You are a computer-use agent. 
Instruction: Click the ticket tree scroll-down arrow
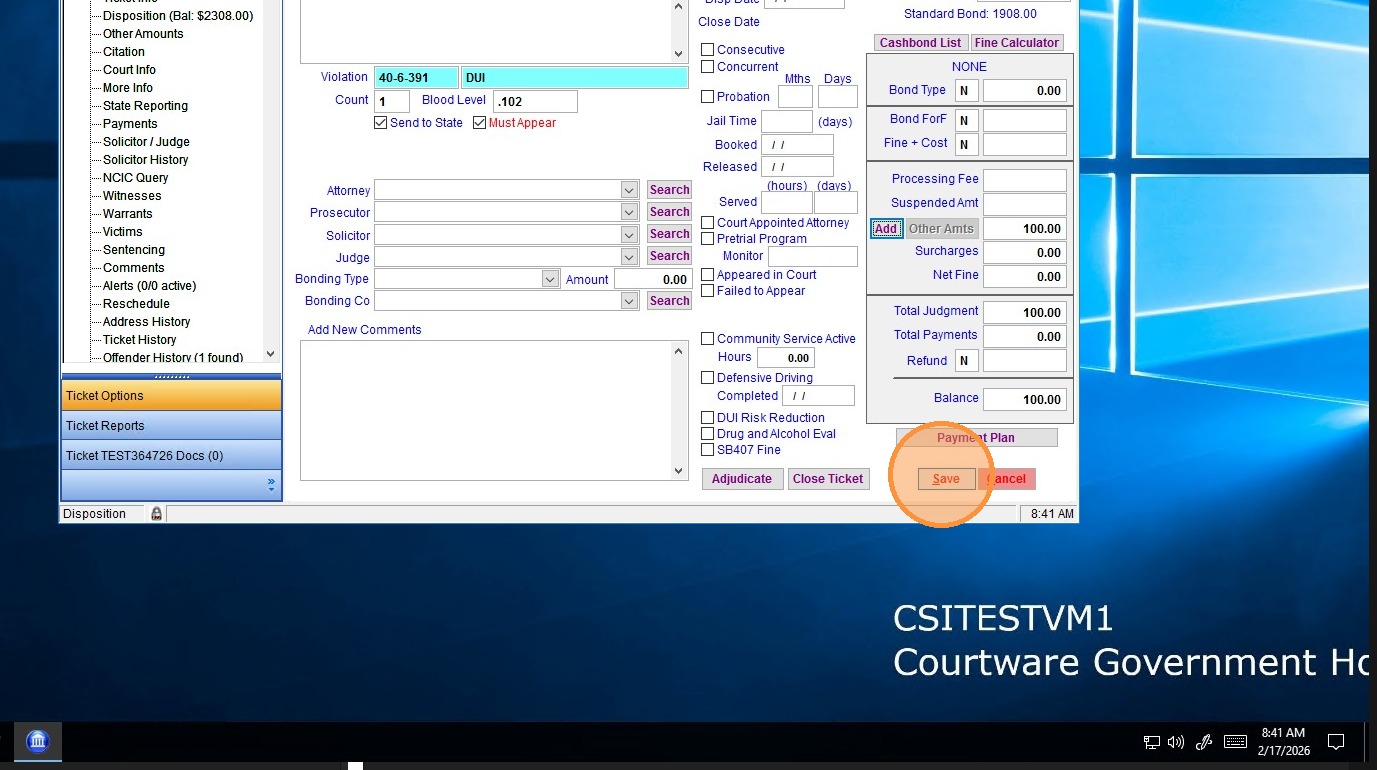pyautogui.click(x=270, y=355)
